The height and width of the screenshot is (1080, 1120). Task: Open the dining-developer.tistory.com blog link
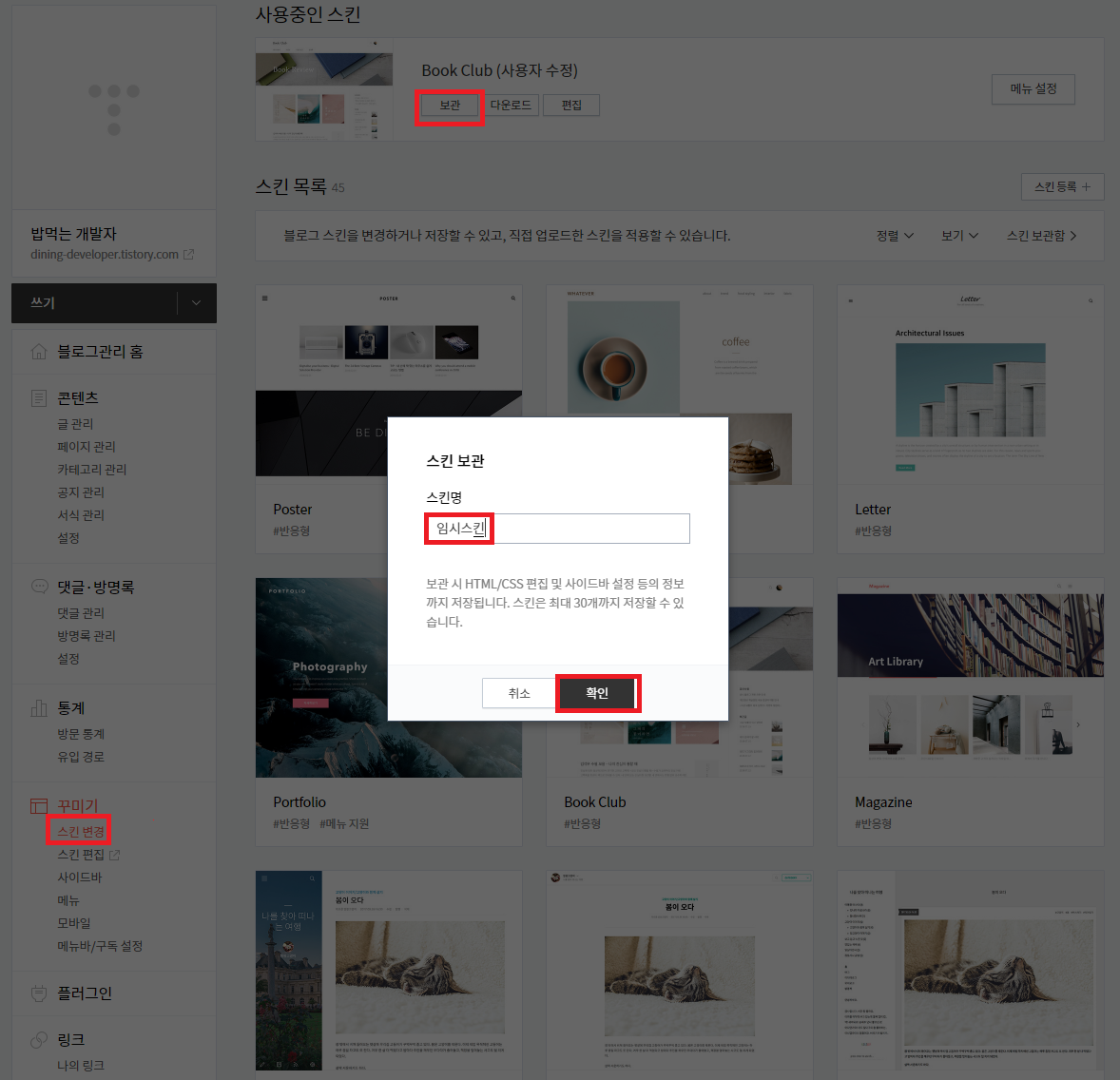[x=105, y=254]
